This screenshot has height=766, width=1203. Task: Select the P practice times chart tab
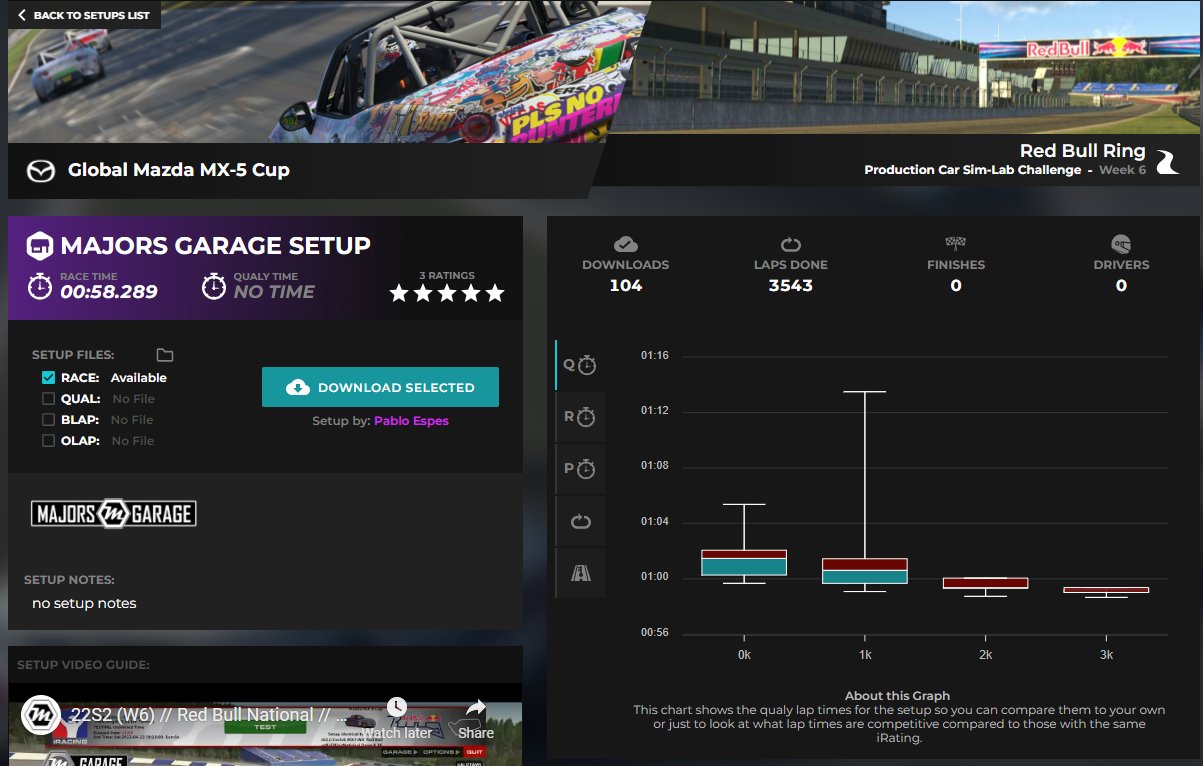pos(580,469)
